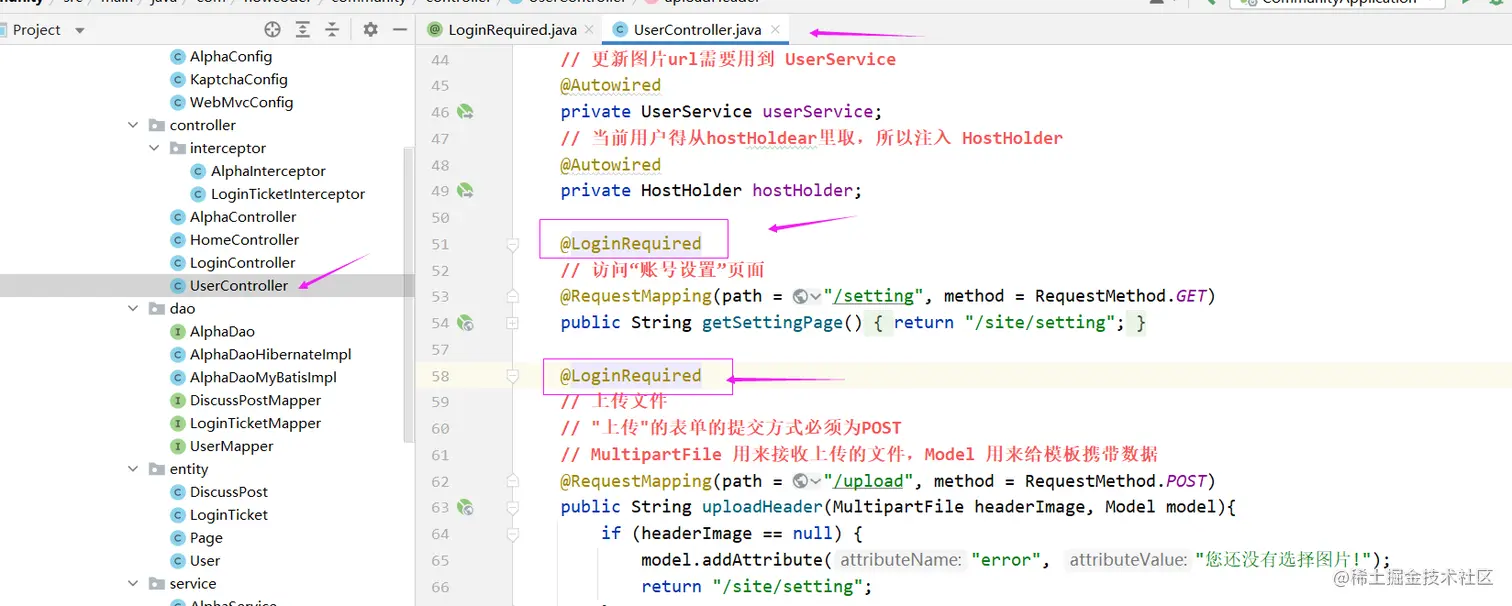Click userService field on line 46
1512x606 pixels.
click(817, 112)
